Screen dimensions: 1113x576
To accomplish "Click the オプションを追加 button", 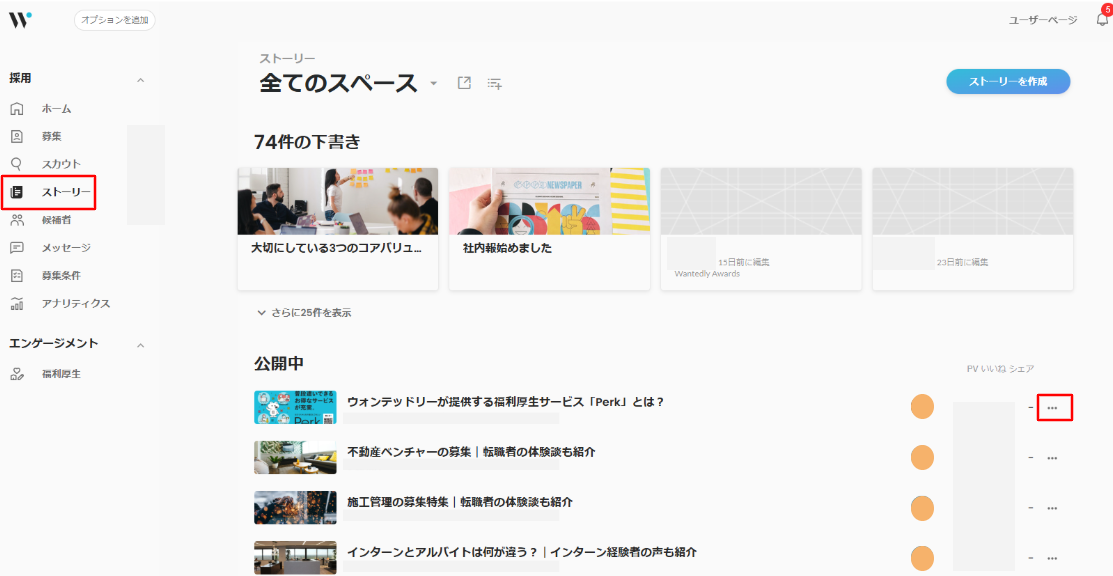I will pos(115,20).
